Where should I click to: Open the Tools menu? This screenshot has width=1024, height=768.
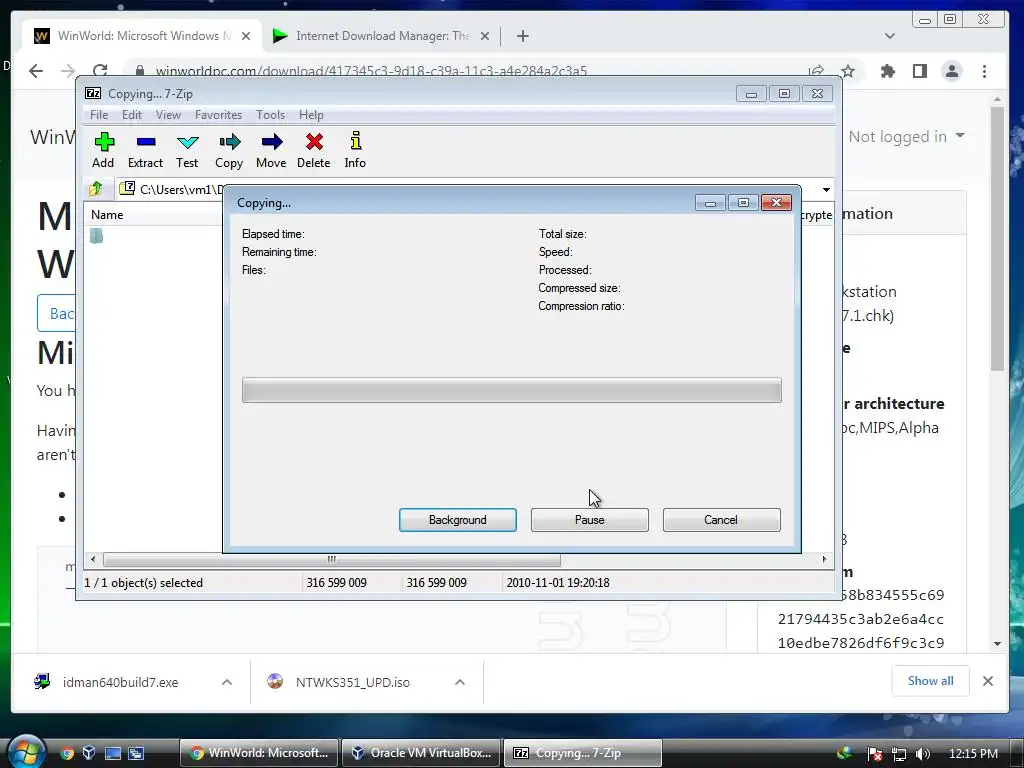pos(270,115)
